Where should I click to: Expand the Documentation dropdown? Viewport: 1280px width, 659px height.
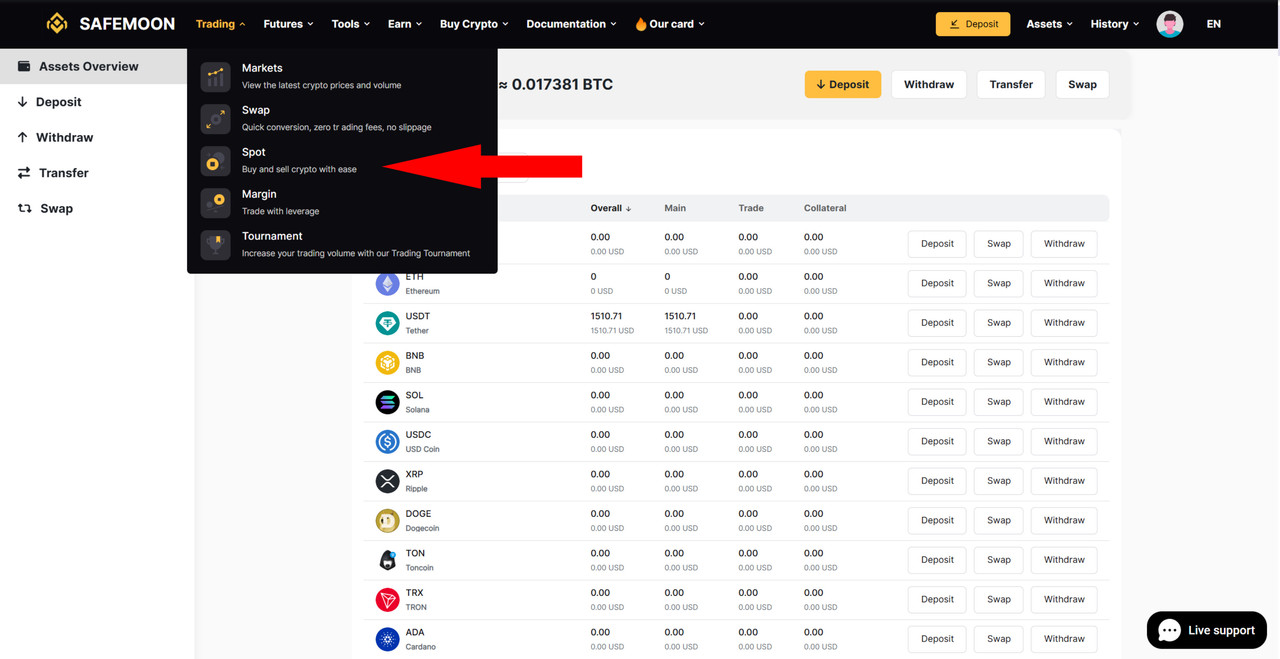point(571,24)
